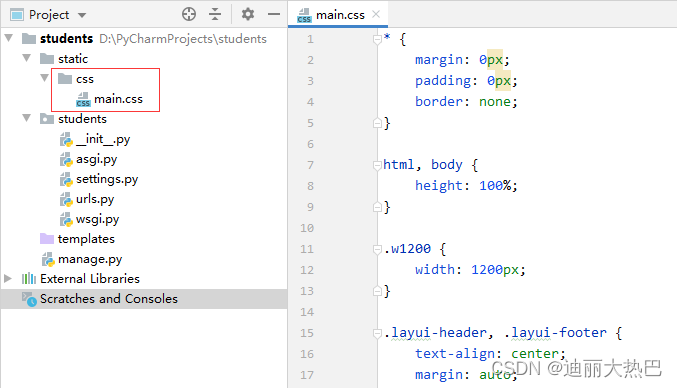The image size is (677, 388).
Task: Click the locate/select opened file crosshair icon
Action: pos(189,14)
